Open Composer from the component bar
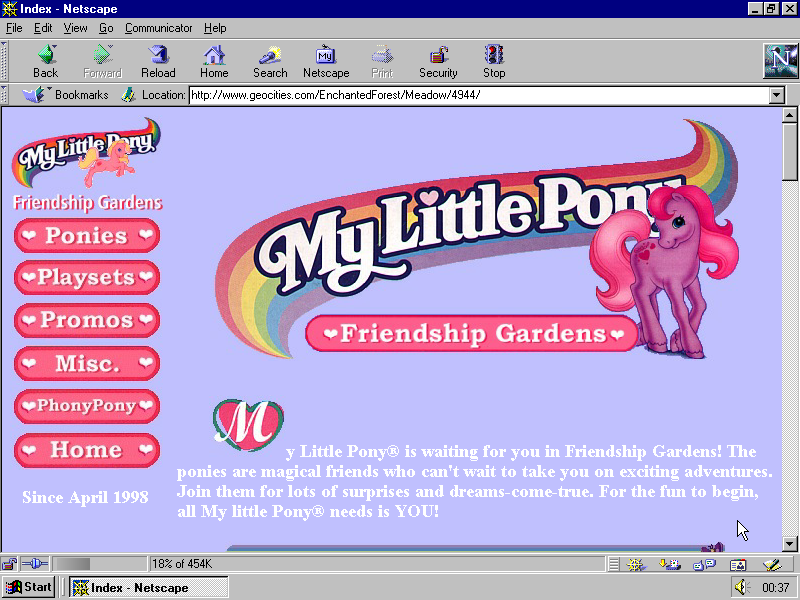 [772, 564]
